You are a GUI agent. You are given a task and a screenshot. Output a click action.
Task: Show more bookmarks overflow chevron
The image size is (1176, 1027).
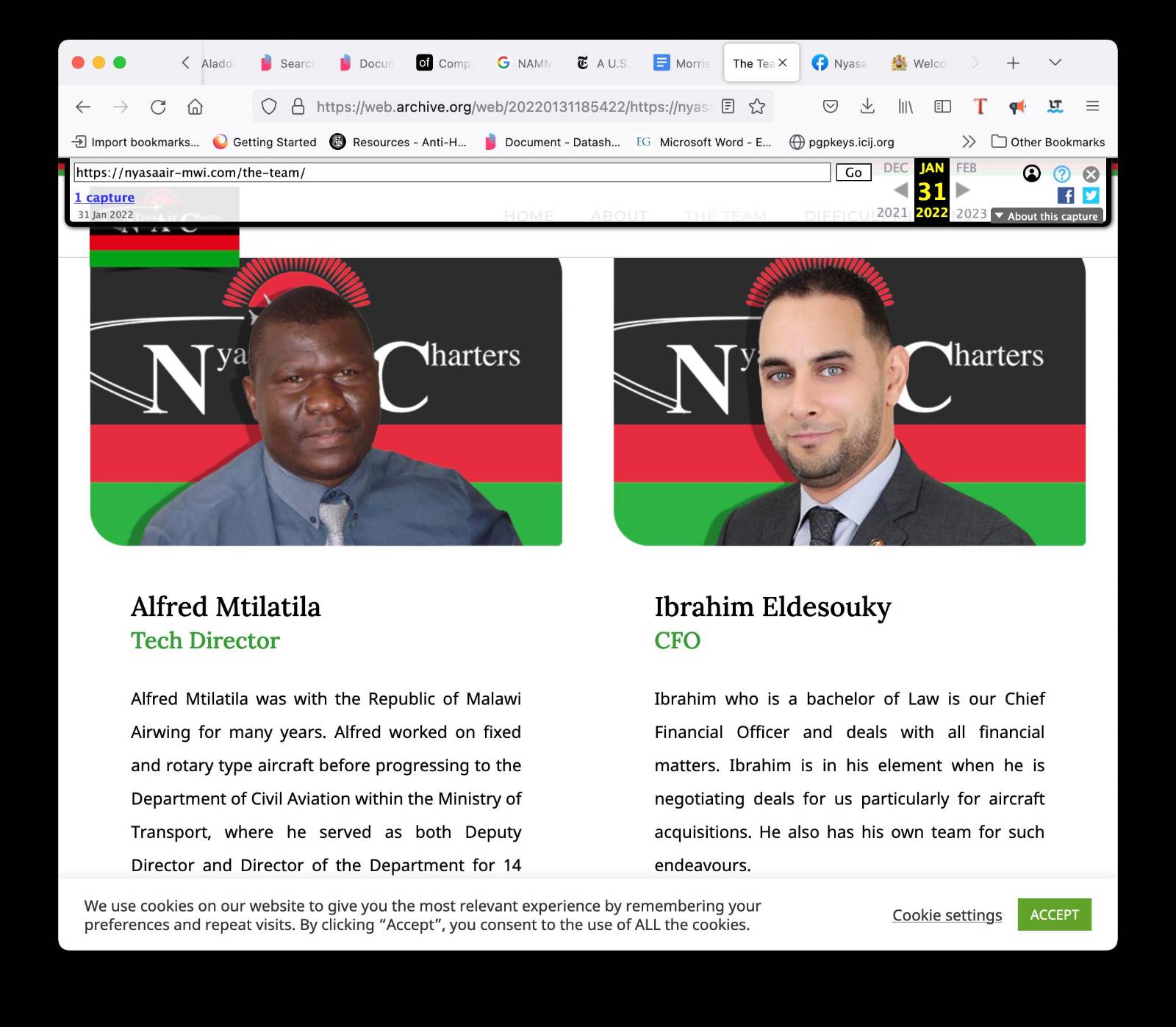pos(969,142)
